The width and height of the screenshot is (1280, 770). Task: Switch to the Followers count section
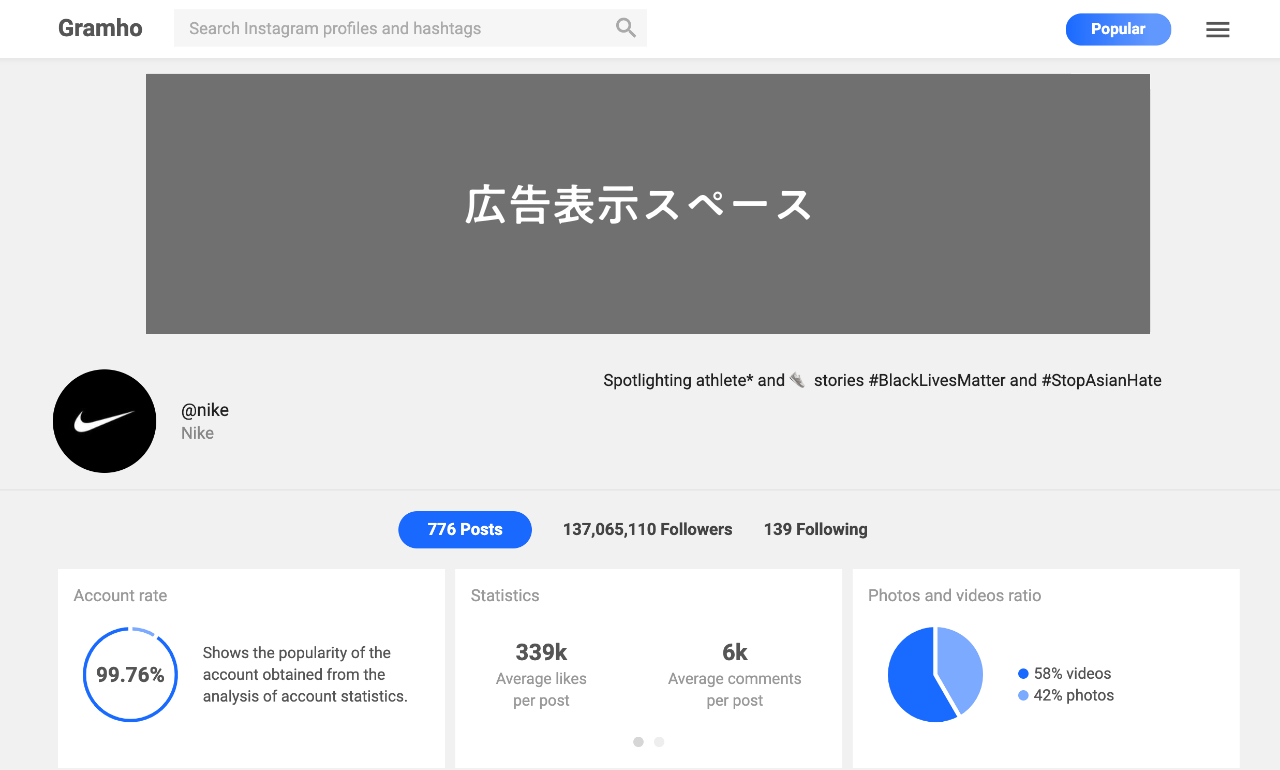pyautogui.click(x=647, y=529)
